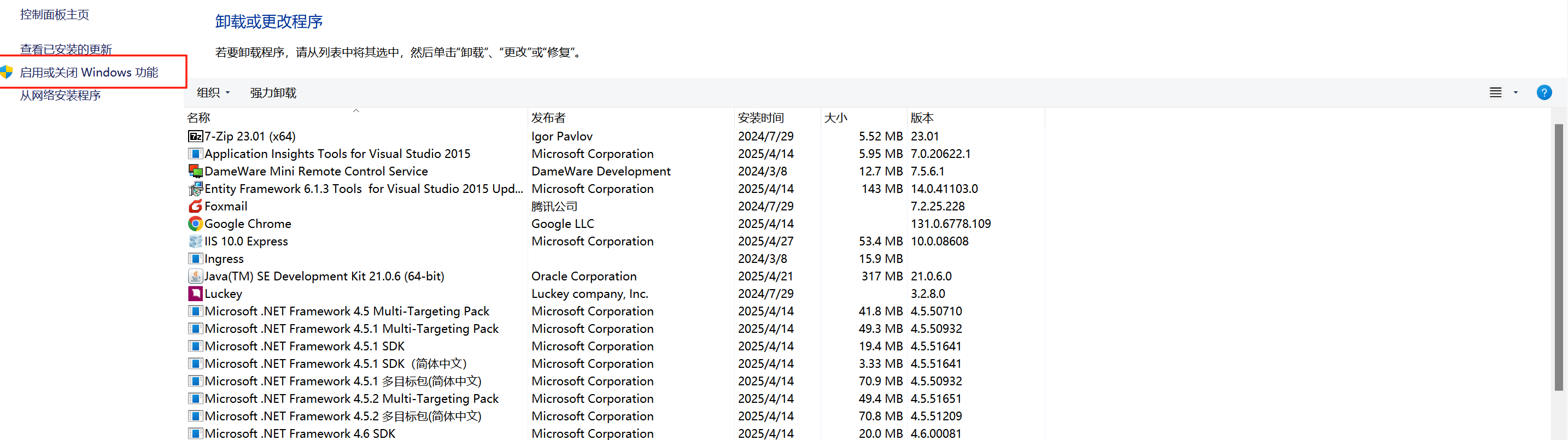Click the icon of .NET 4.5.2 多目标包
The image size is (1568, 440).
pyautogui.click(x=195, y=416)
